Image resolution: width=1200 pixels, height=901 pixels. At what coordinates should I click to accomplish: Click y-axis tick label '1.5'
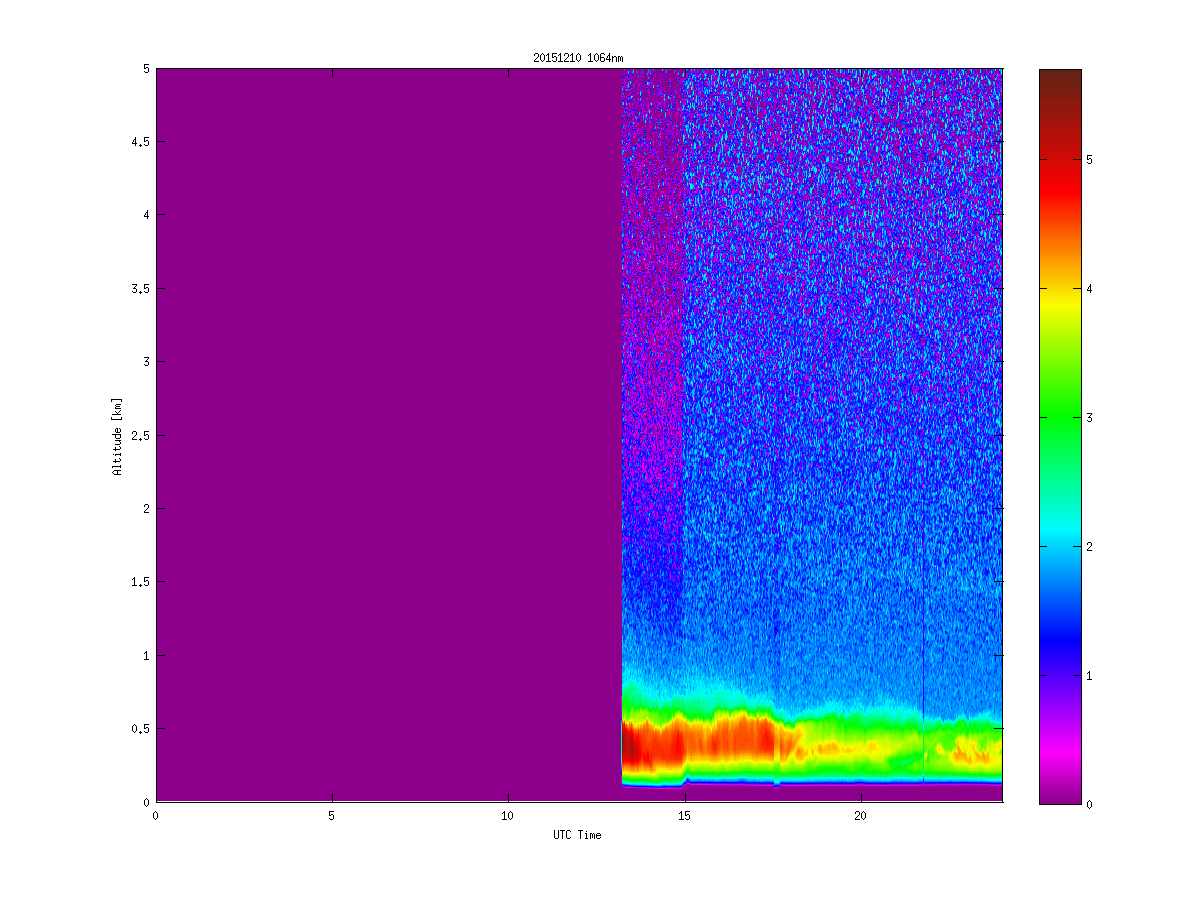[139, 582]
